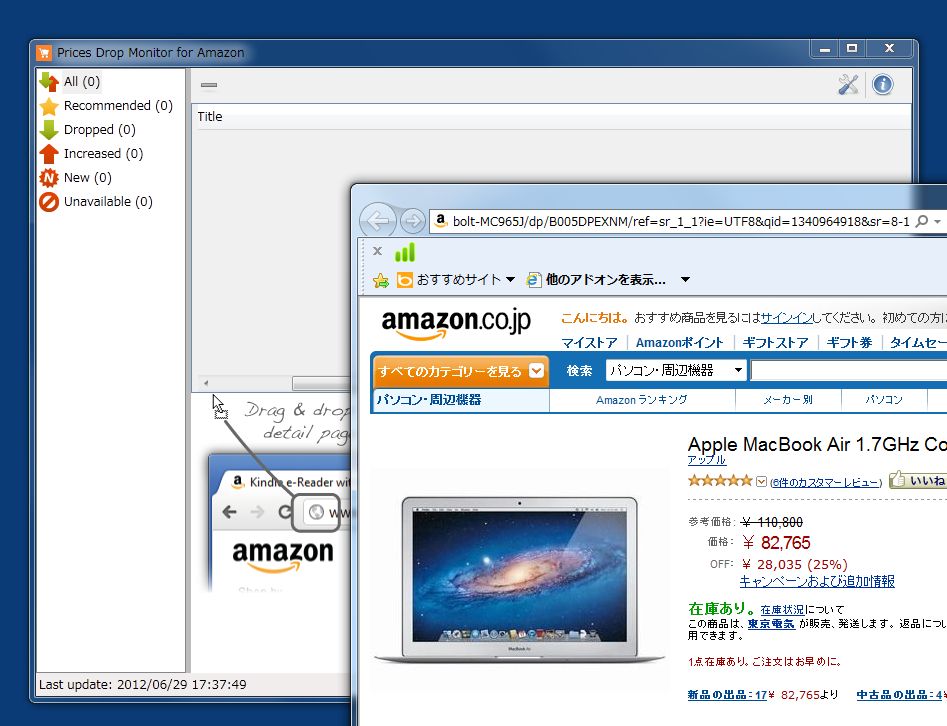Screen dimensions: 947x726
Task: Open the blue info about icon
Action: click(x=882, y=85)
